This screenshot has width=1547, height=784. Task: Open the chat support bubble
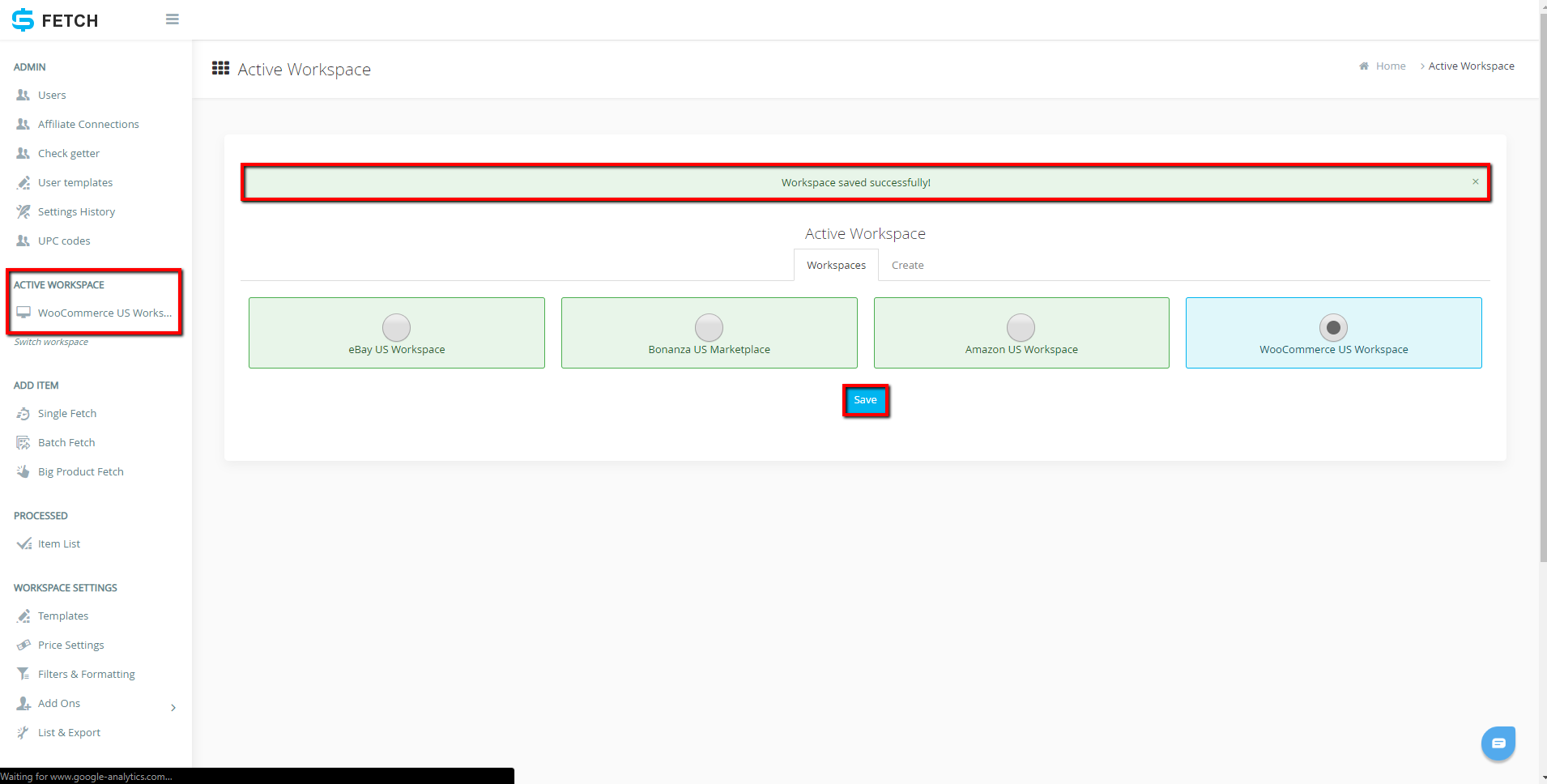tap(1498, 743)
